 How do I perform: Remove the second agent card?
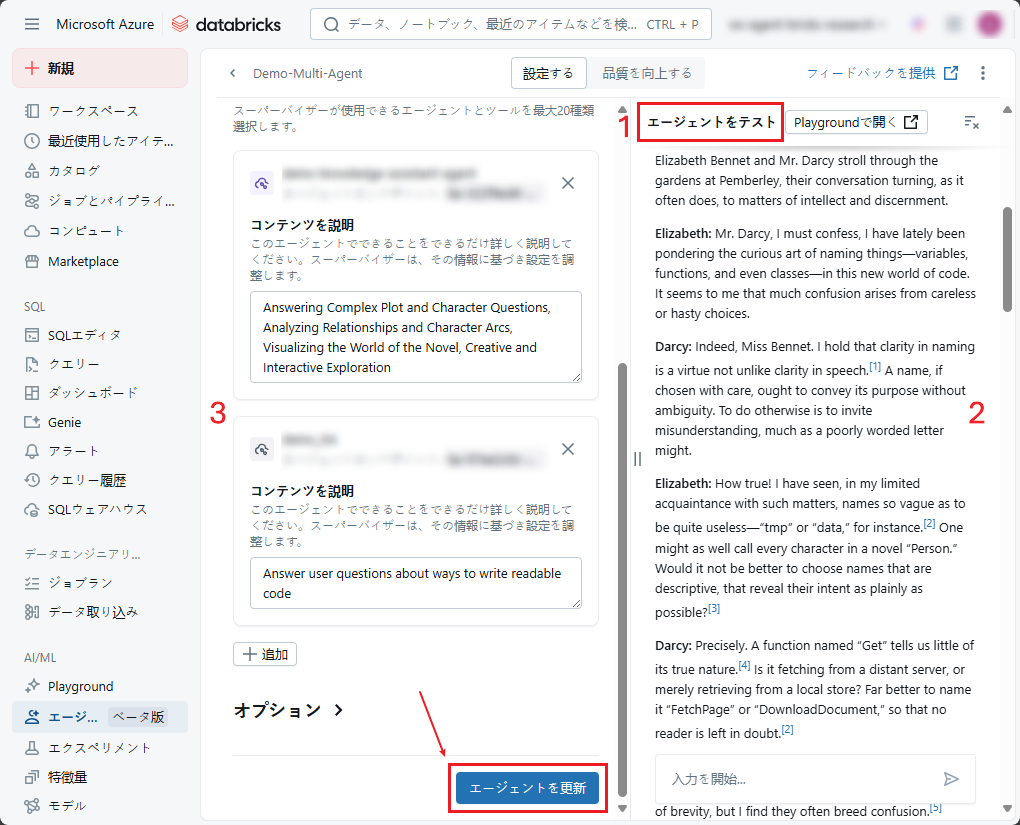pos(568,449)
